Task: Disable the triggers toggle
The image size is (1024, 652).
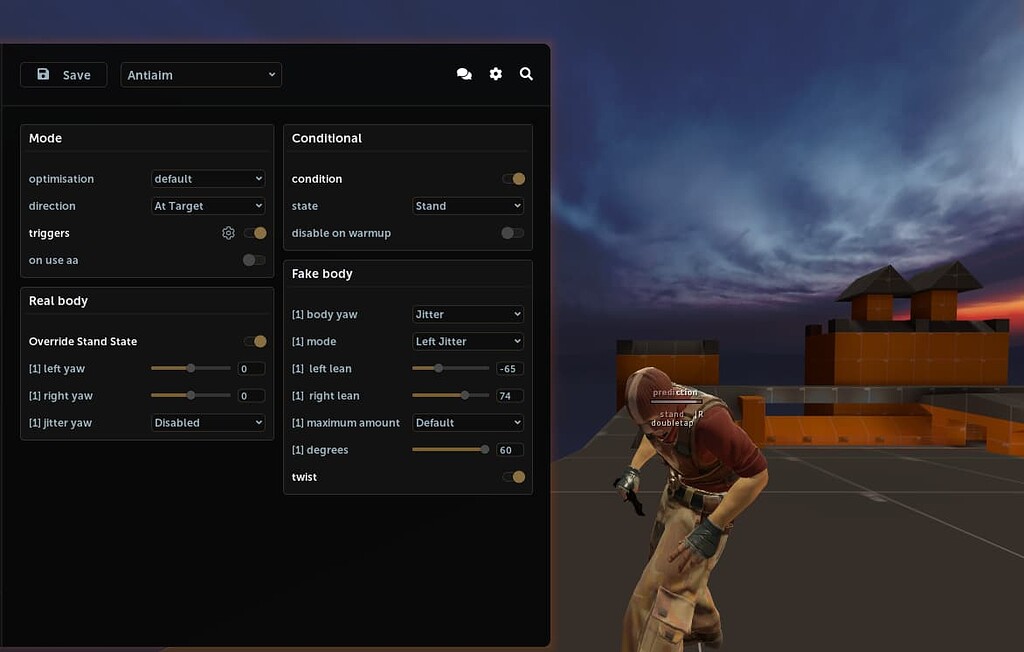Action: click(x=255, y=233)
